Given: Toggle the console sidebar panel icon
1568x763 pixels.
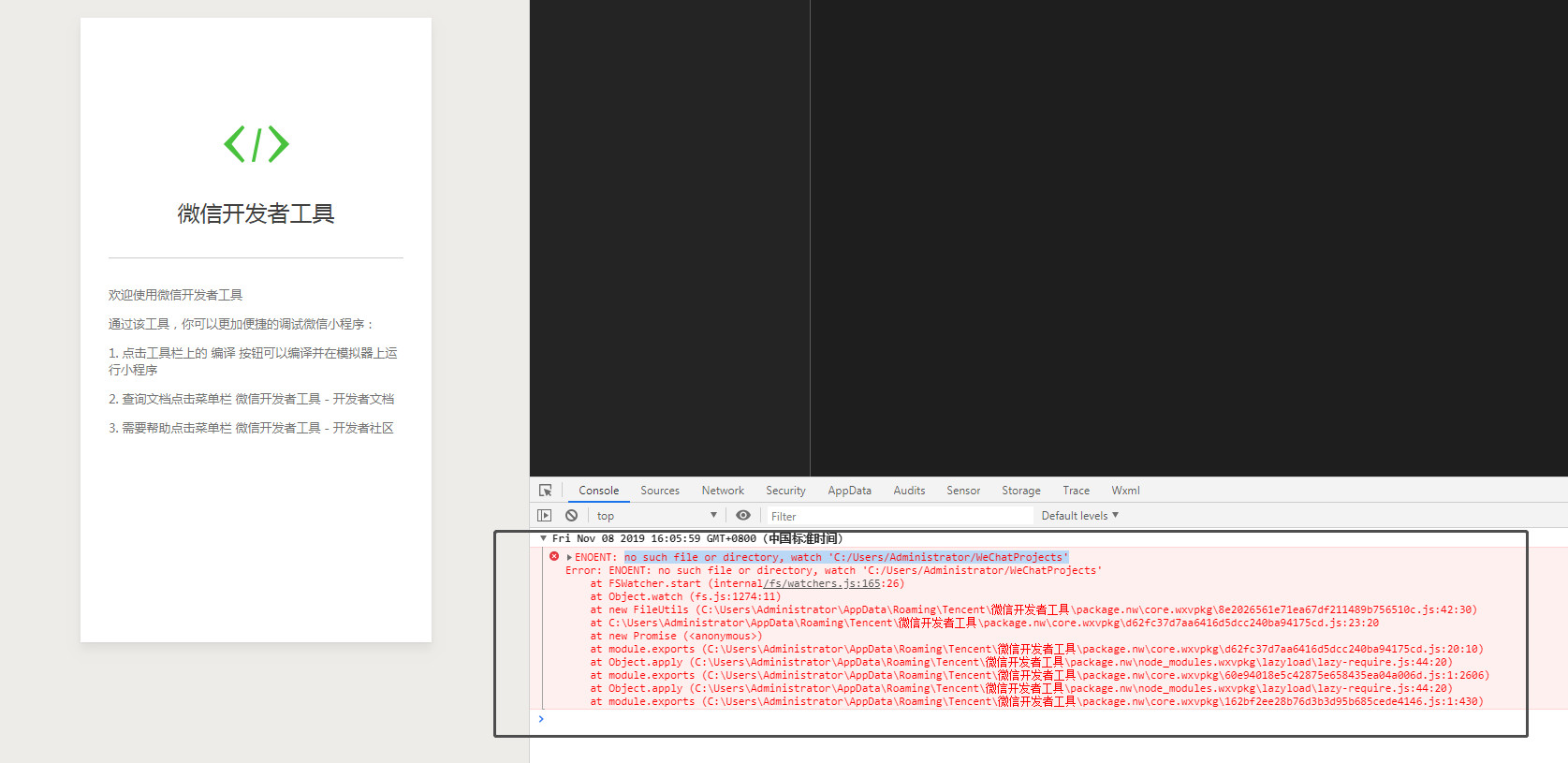Looking at the screenshot, I should click(545, 516).
